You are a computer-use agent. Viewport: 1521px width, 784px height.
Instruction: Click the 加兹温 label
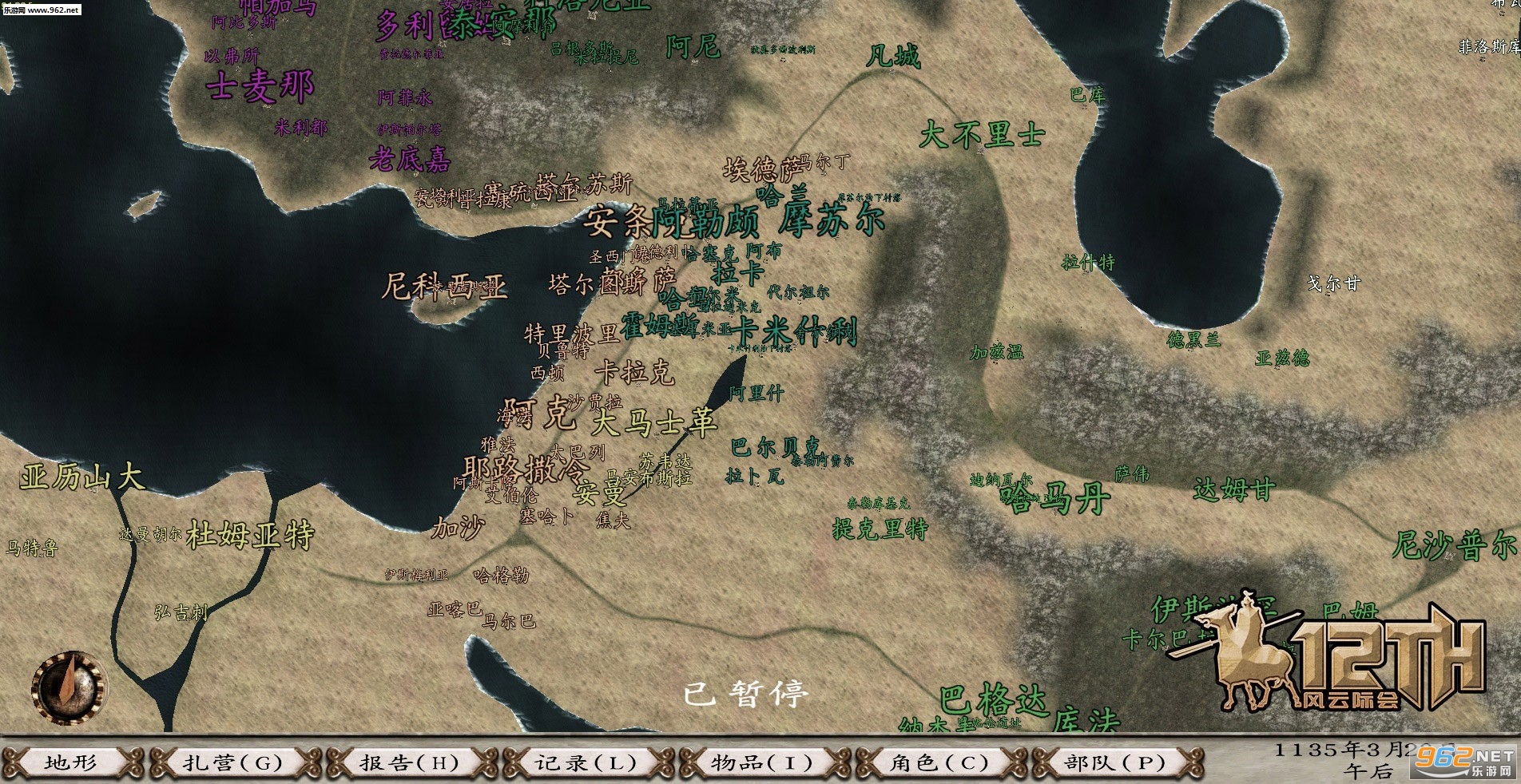[x=996, y=351]
